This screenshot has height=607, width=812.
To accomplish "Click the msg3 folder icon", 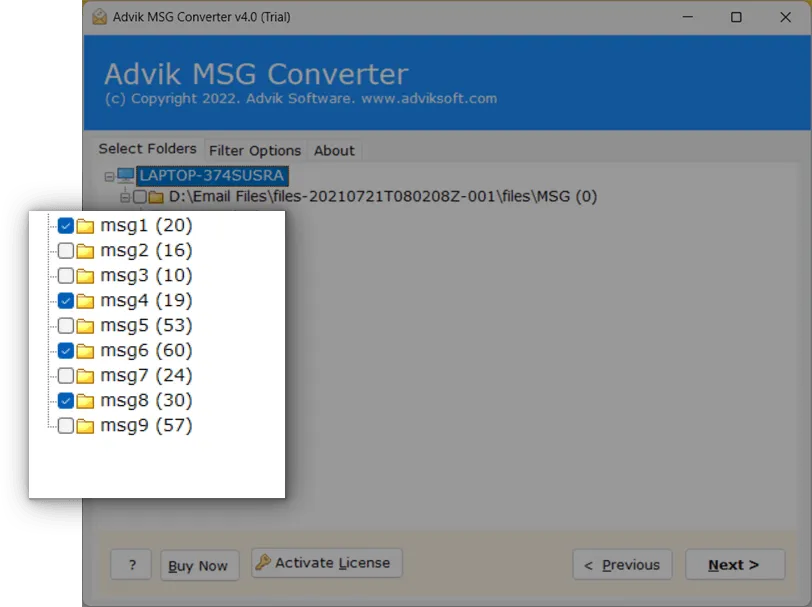I will pos(85,276).
